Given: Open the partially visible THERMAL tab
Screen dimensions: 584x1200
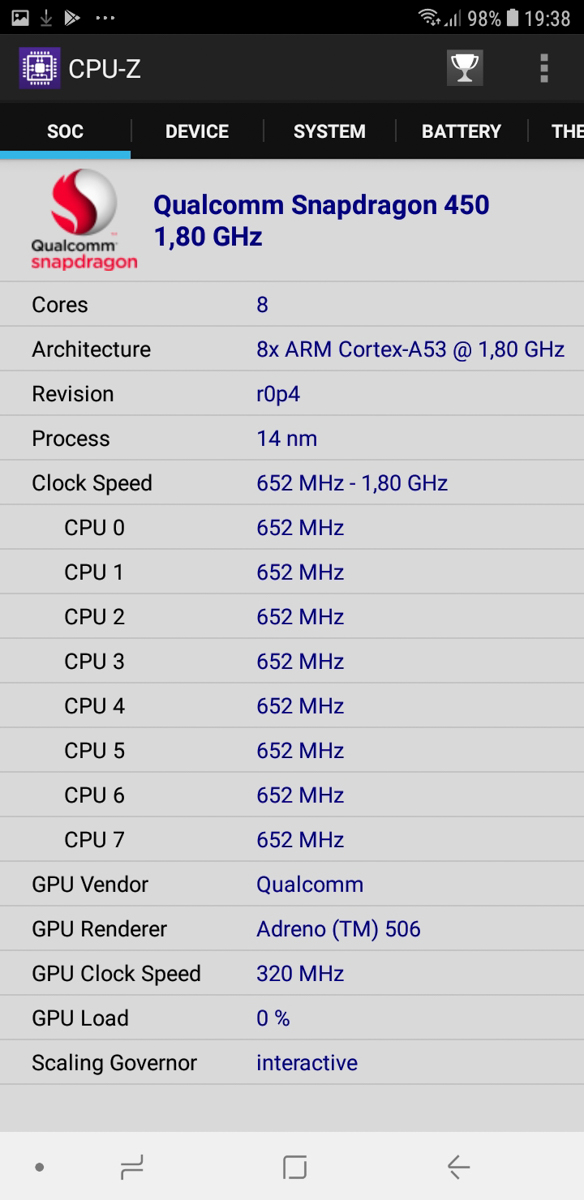Looking at the screenshot, I should click(x=567, y=131).
